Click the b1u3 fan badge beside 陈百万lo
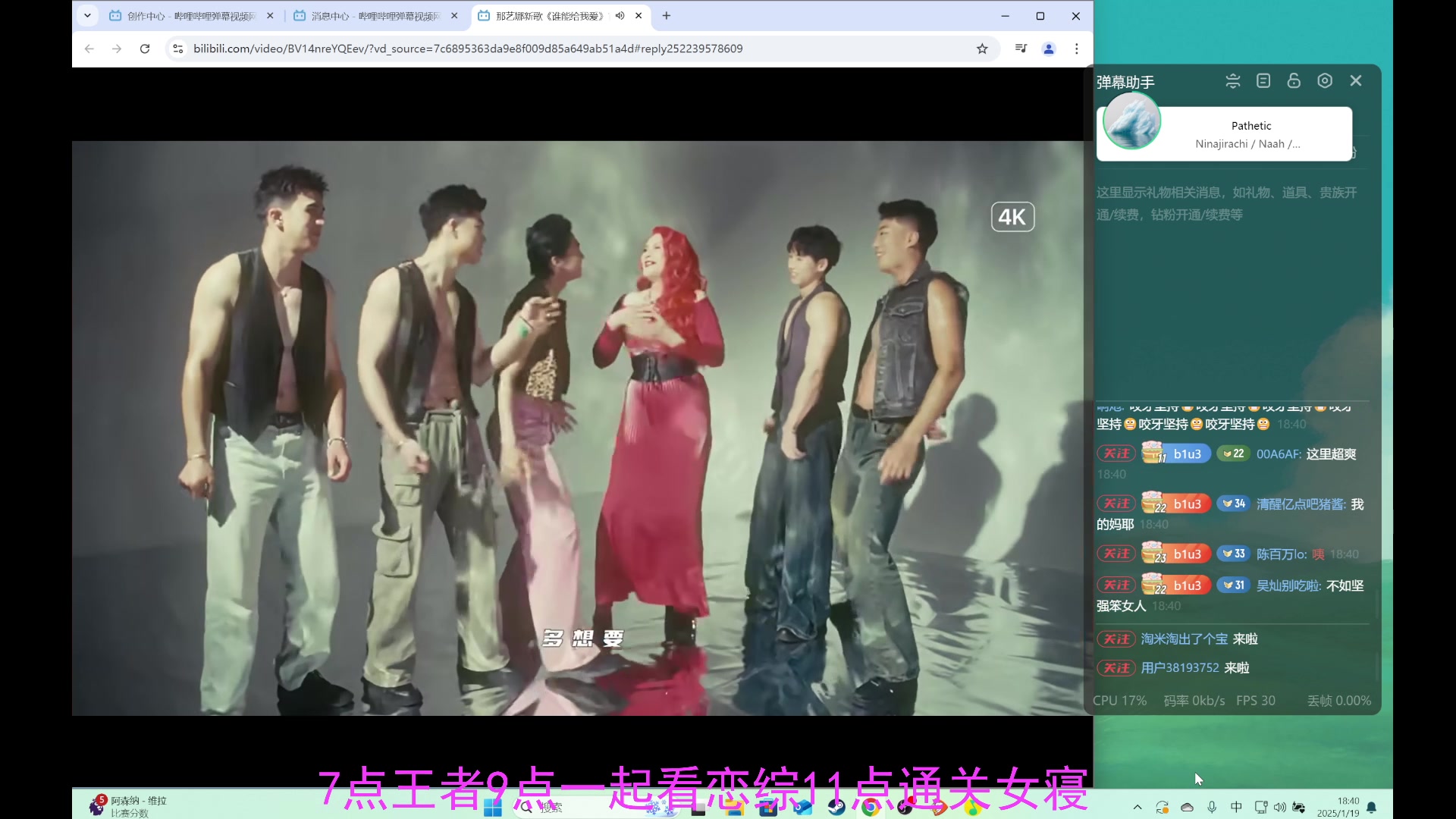The height and width of the screenshot is (819, 1456). 1176,554
